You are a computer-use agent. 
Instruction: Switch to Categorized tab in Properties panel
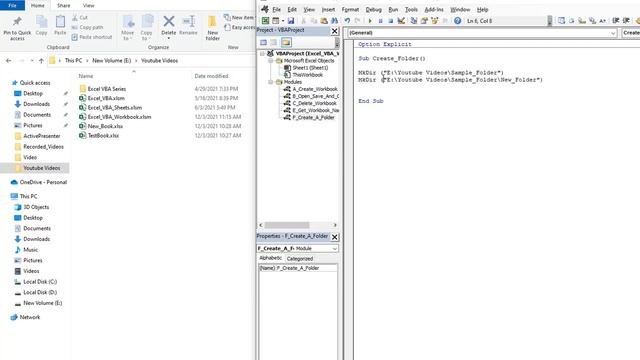point(300,259)
